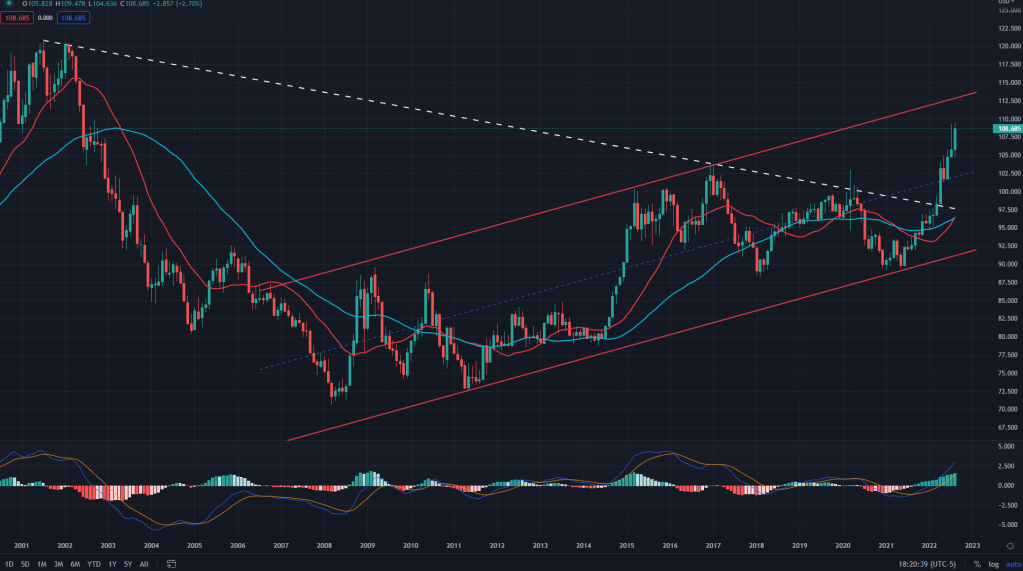Click the green market status dot

click(x=9, y=5)
